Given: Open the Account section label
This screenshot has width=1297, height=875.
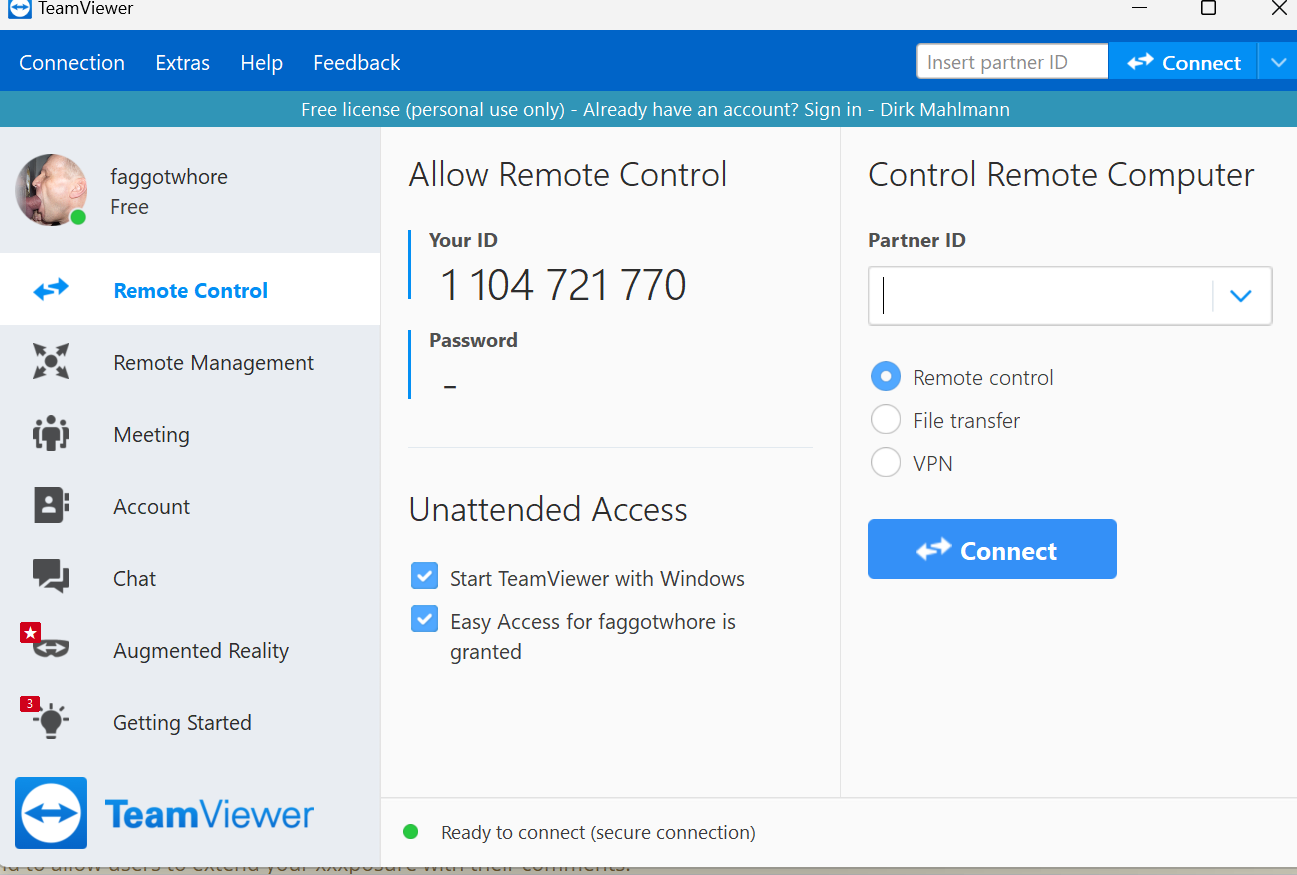Looking at the screenshot, I should [x=151, y=507].
